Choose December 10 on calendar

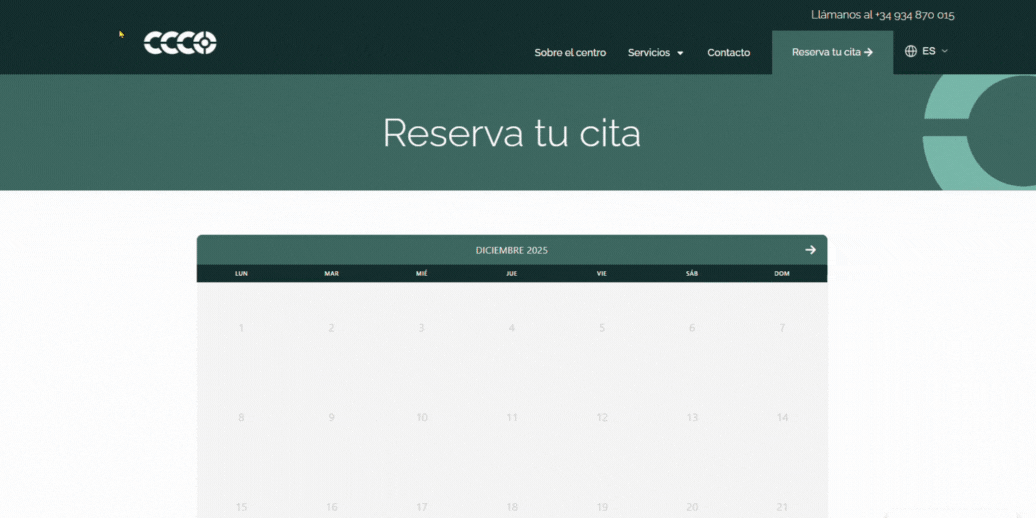pos(421,418)
